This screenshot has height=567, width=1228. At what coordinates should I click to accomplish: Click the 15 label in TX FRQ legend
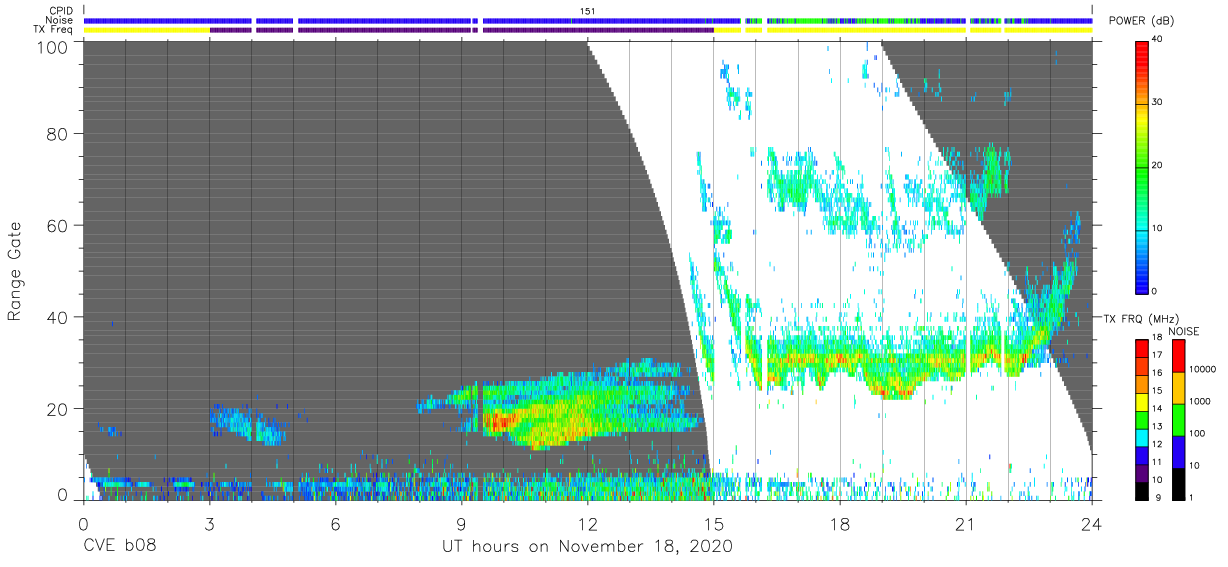click(x=1158, y=391)
